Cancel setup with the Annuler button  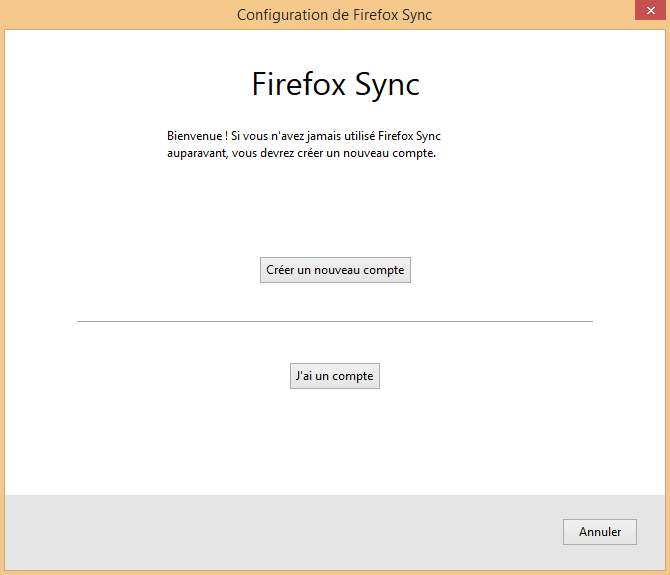599,532
